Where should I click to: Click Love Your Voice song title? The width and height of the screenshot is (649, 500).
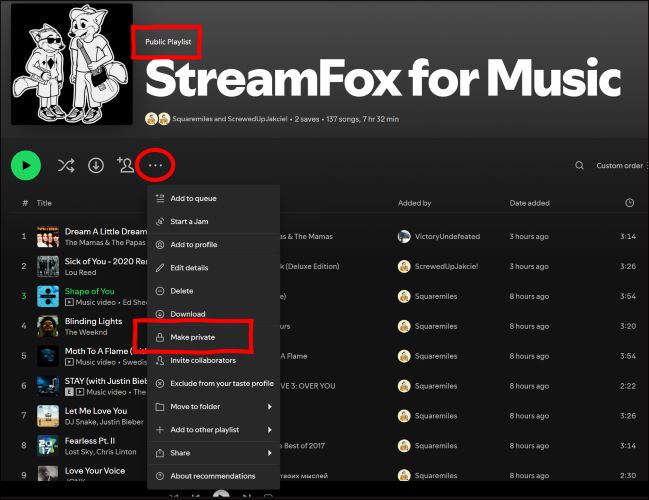coord(95,471)
